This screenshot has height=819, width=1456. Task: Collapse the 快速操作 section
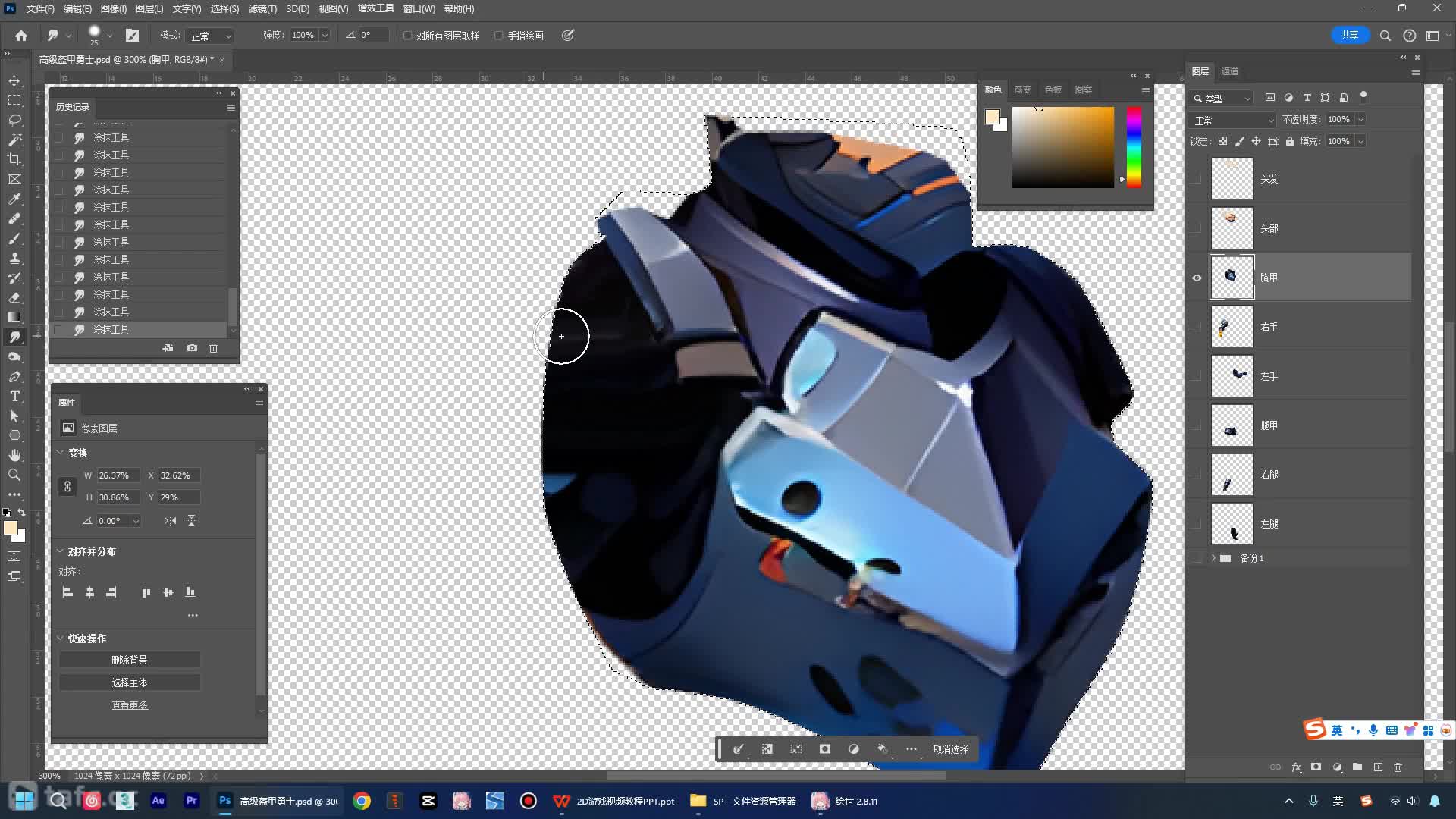point(61,639)
